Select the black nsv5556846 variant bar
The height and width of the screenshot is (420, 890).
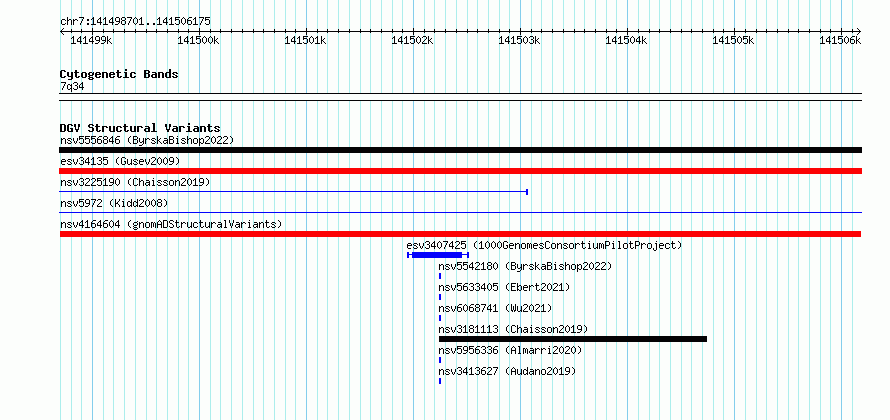coord(460,150)
